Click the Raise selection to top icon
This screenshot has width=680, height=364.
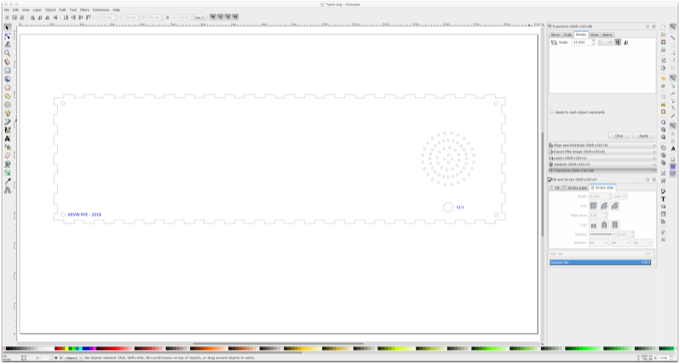tap(88, 17)
